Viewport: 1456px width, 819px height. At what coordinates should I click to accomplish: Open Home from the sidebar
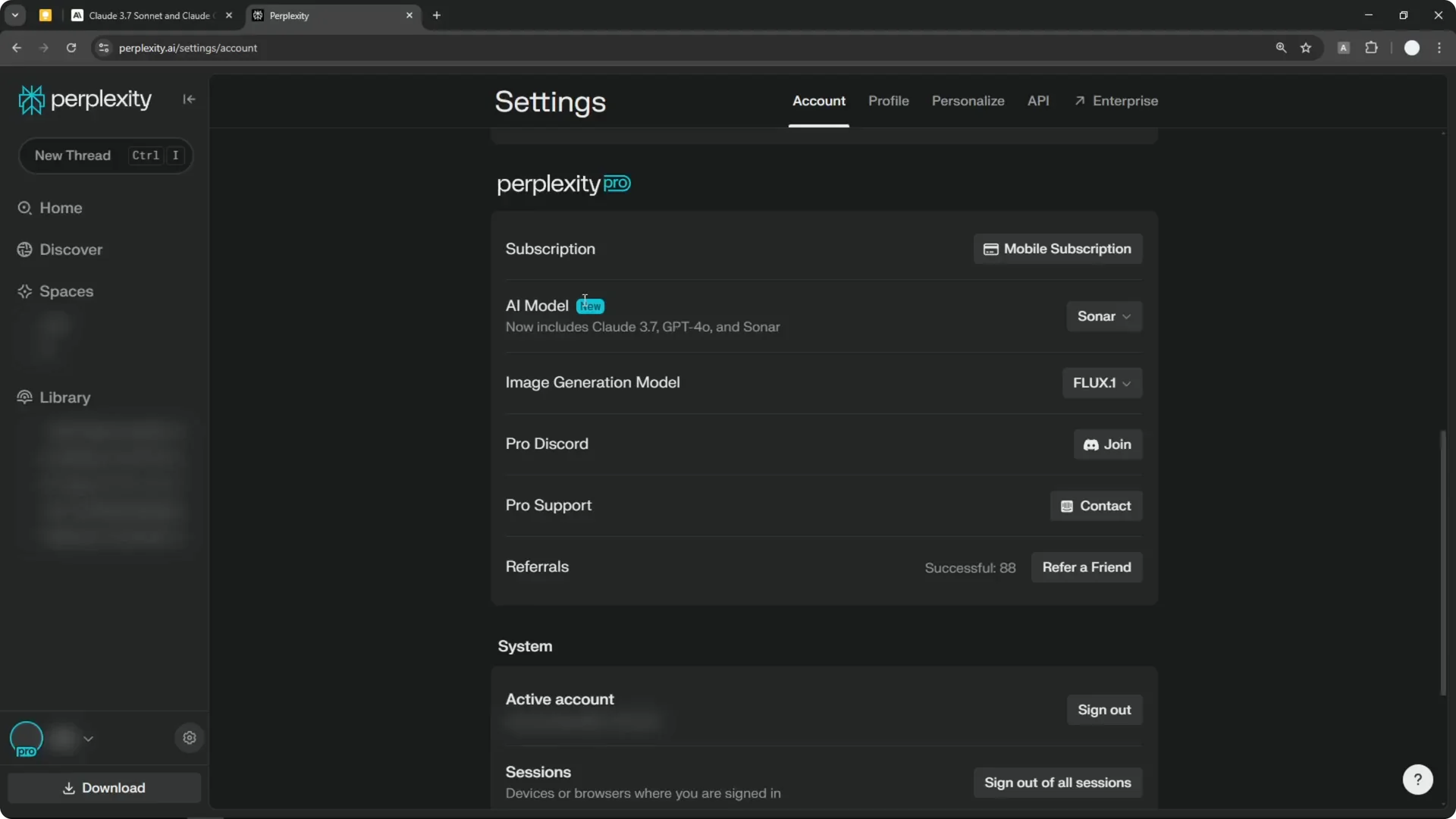pos(61,208)
